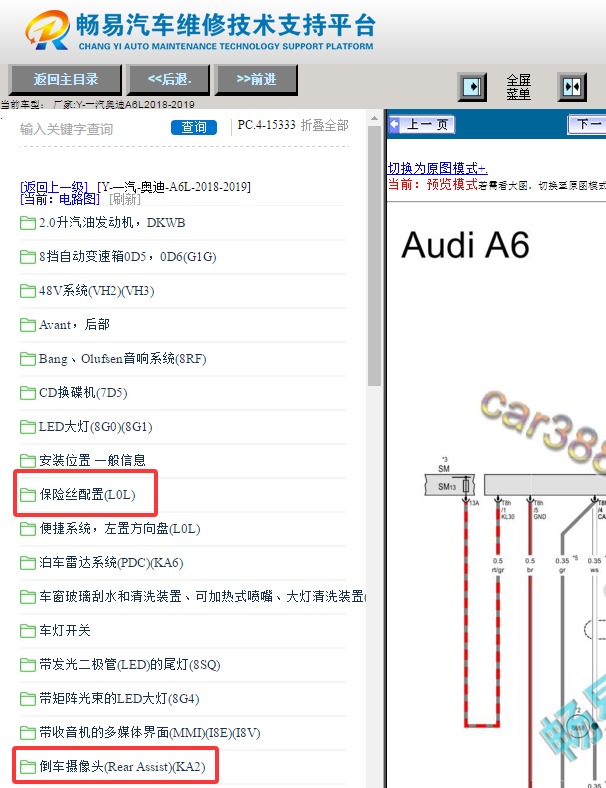Go forward with the >>前进 button

[256, 79]
